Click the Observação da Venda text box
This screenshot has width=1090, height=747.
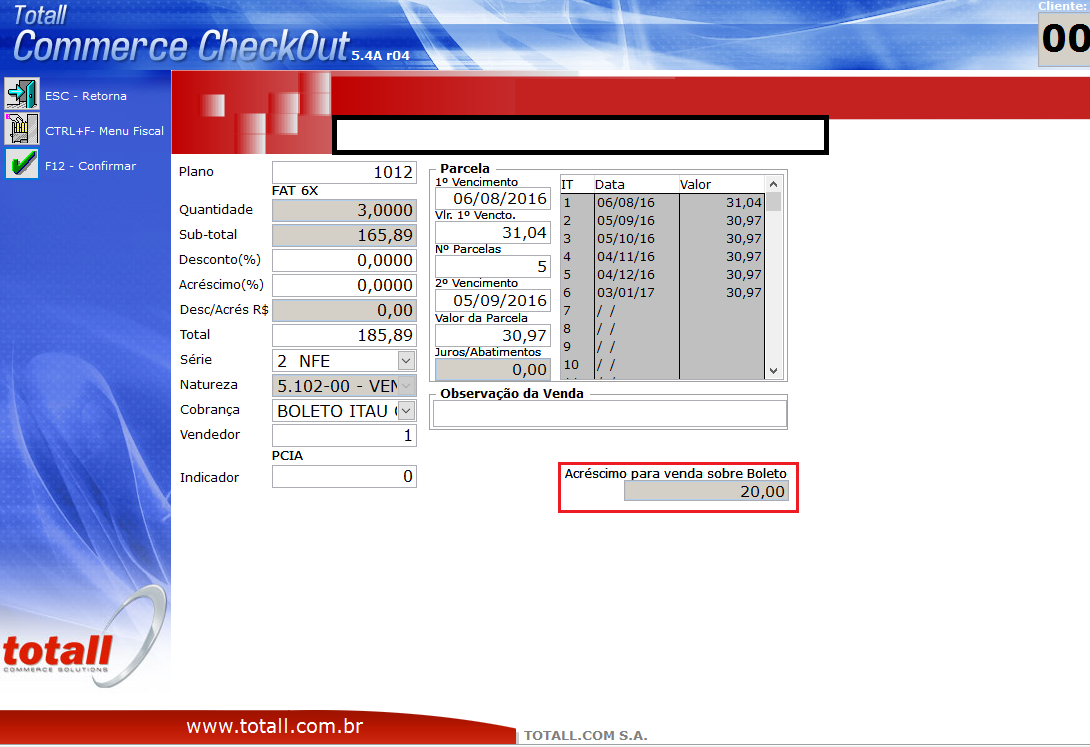(608, 413)
